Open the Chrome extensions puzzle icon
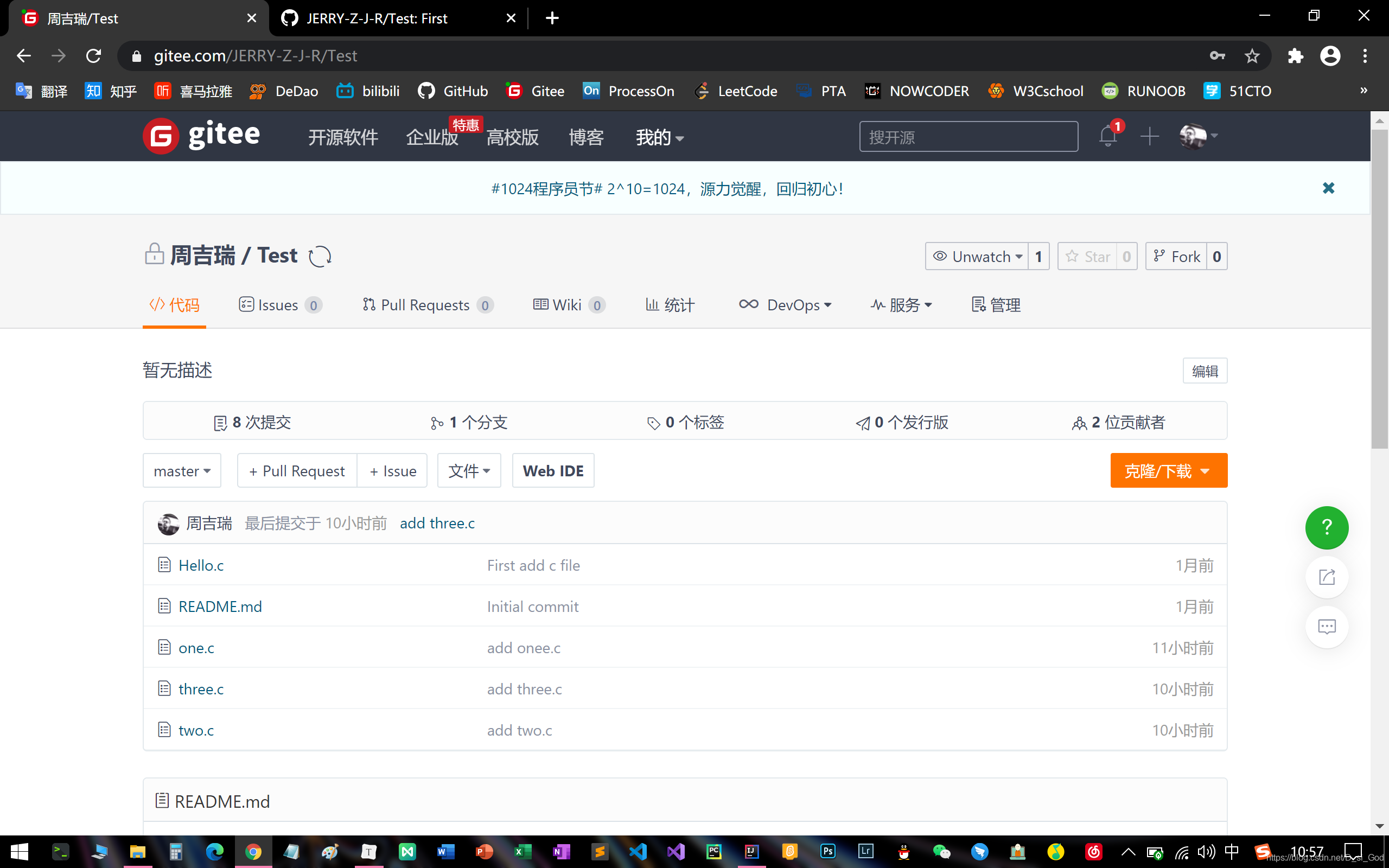The width and height of the screenshot is (1389, 868). click(x=1296, y=56)
